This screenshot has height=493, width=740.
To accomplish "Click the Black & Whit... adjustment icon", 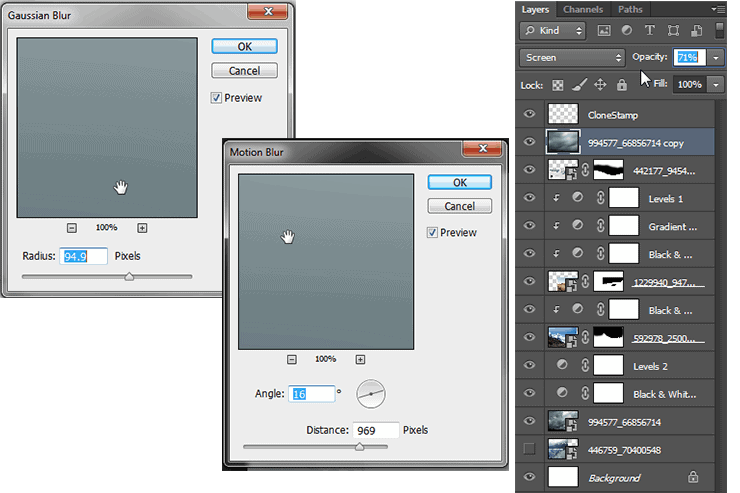I will tap(562, 393).
